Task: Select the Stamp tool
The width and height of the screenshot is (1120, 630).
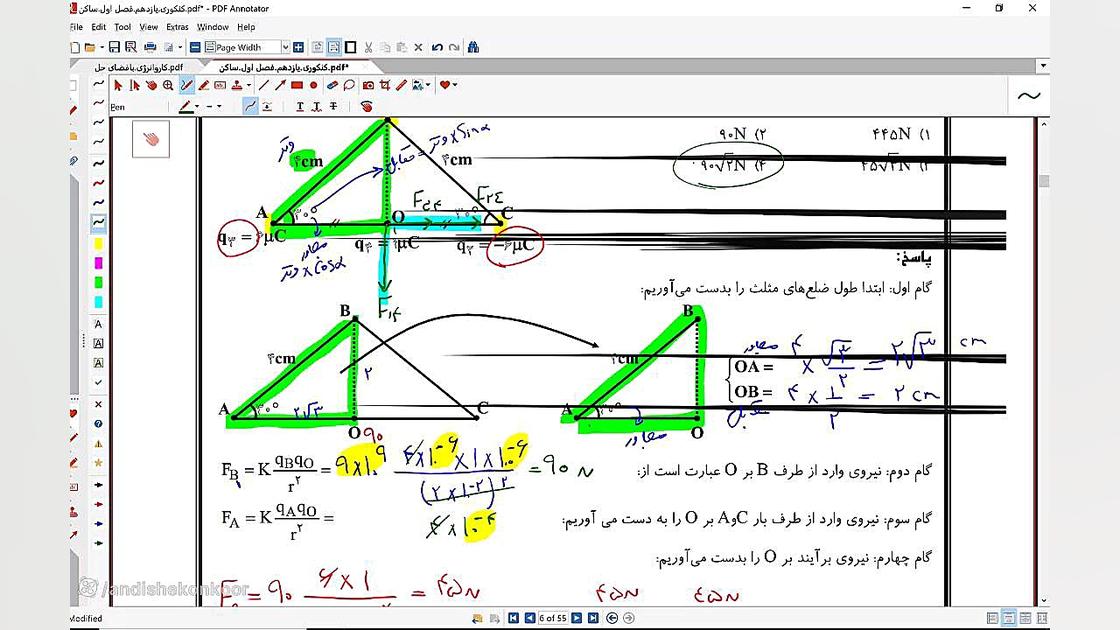Action: coord(236,86)
